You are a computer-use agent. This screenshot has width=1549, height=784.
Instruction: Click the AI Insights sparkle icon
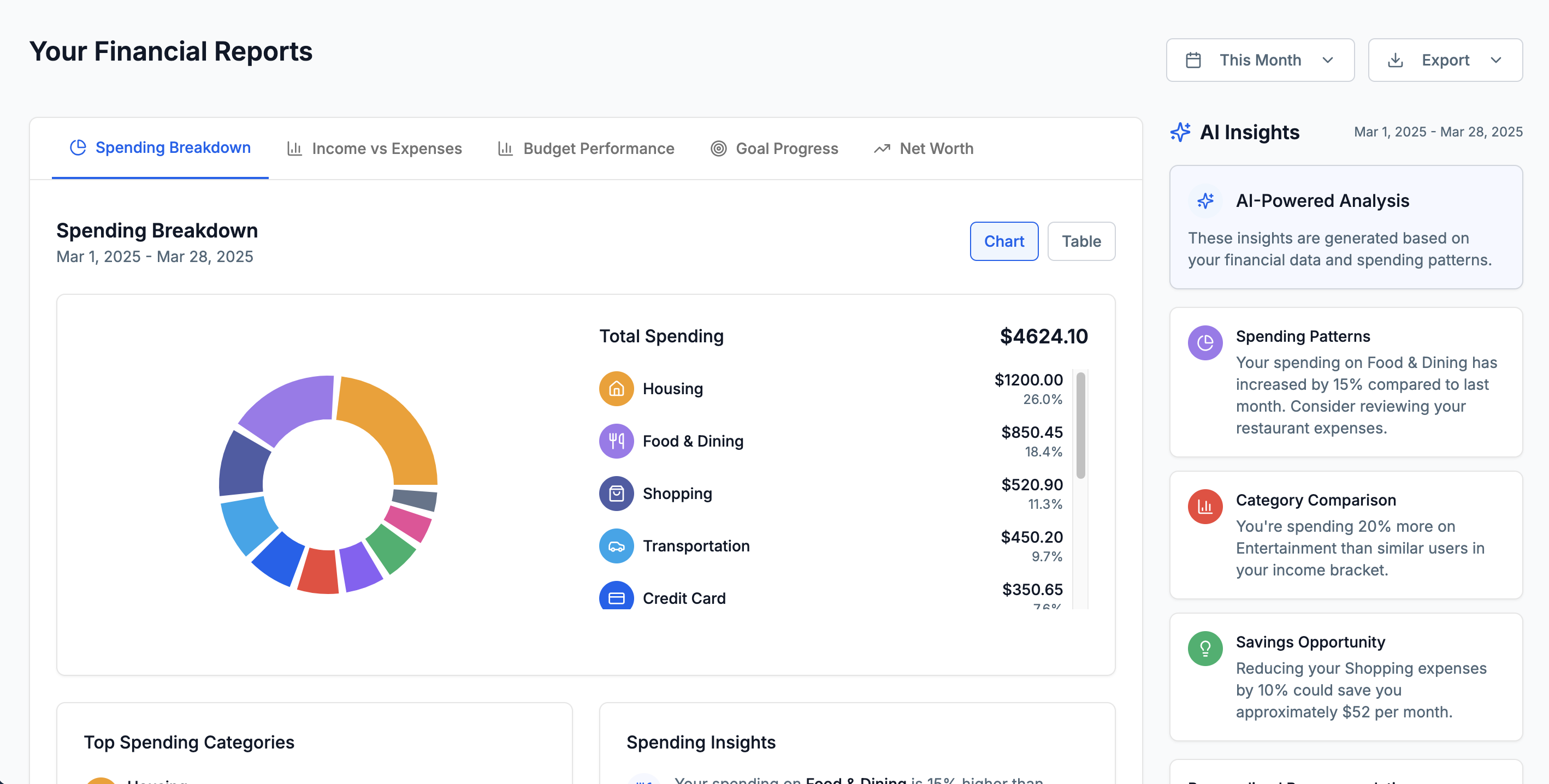(x=1180, y=132)
